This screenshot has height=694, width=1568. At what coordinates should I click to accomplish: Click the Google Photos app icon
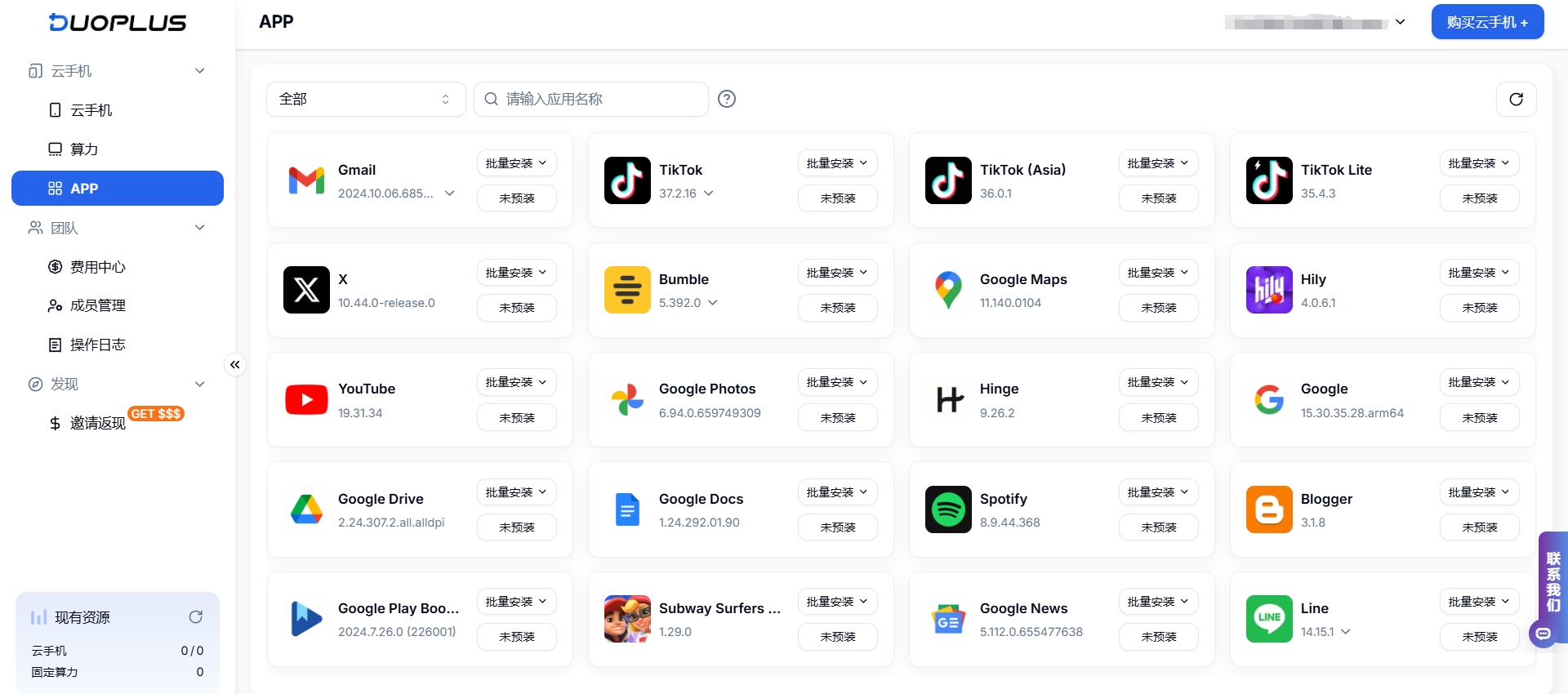[627, 399]
